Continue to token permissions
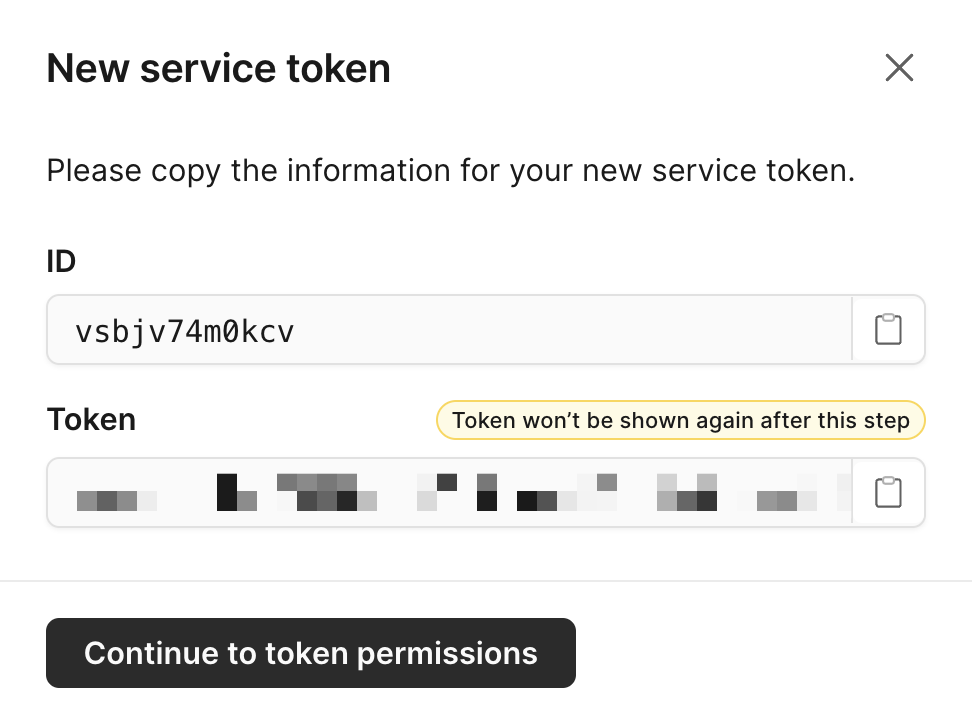The width and height of the screenshot is (972, 716). (311, 653)
